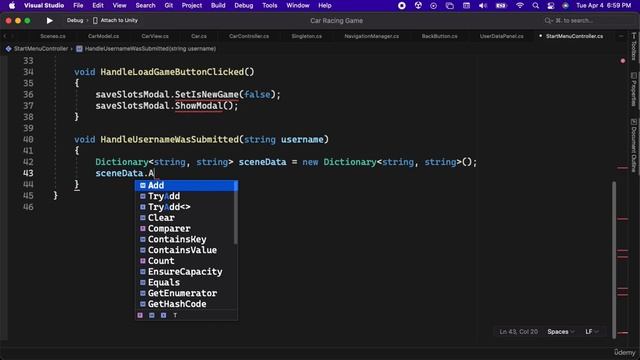
Task: Run the project with the Play button
Action: coord(49,20)
